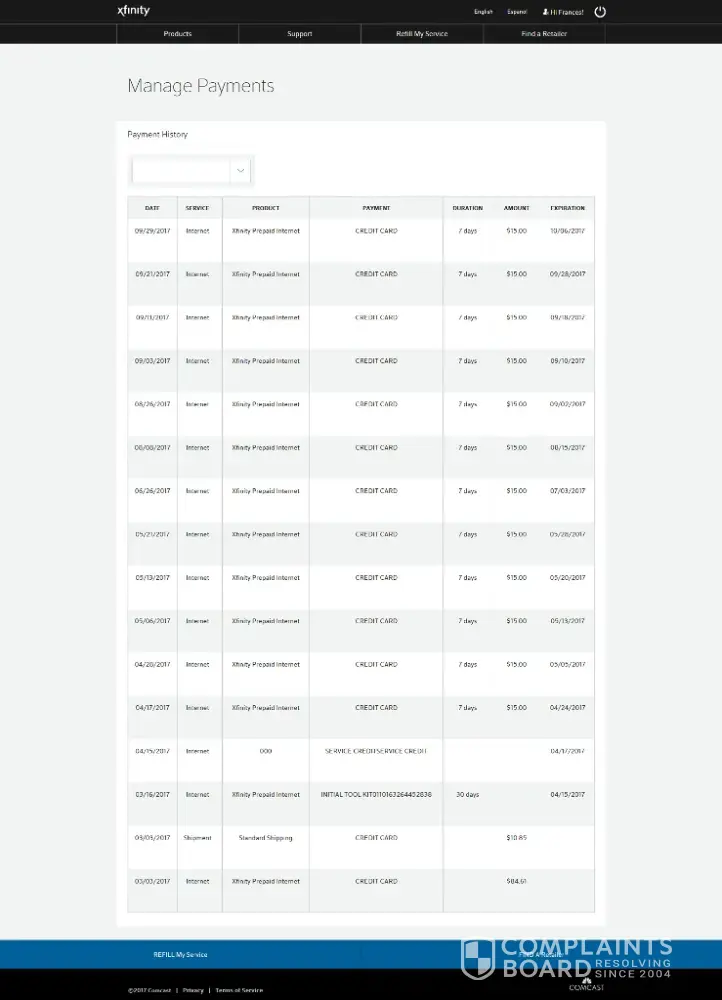Click the Standard Shipping entry row
The height and width of the screenshot is (1000, 722).
(x=265, y=838)
